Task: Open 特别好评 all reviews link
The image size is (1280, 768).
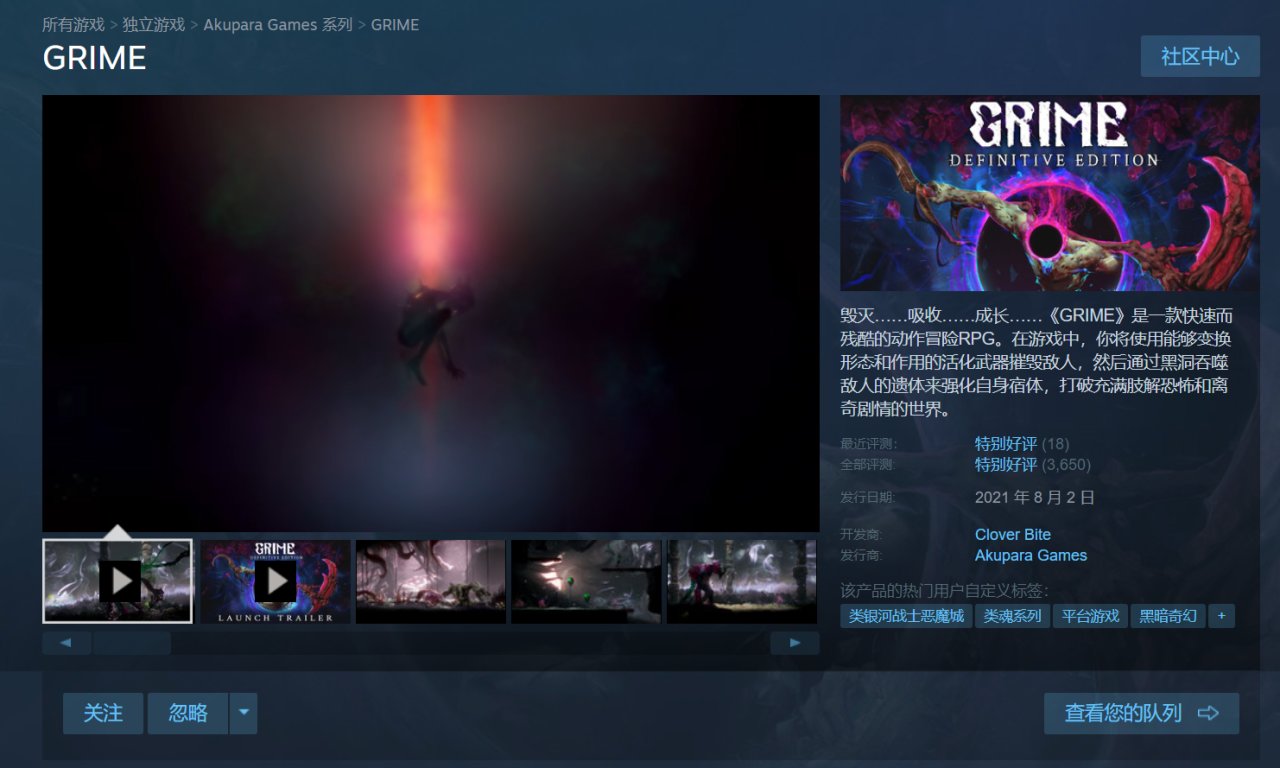Action: (1006, 465)
